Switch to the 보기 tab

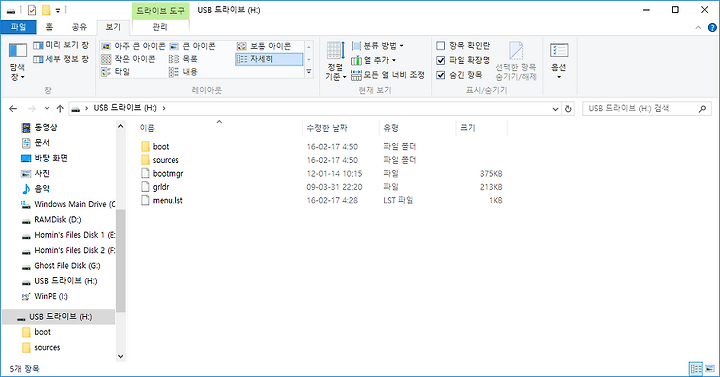coord(113,27)
